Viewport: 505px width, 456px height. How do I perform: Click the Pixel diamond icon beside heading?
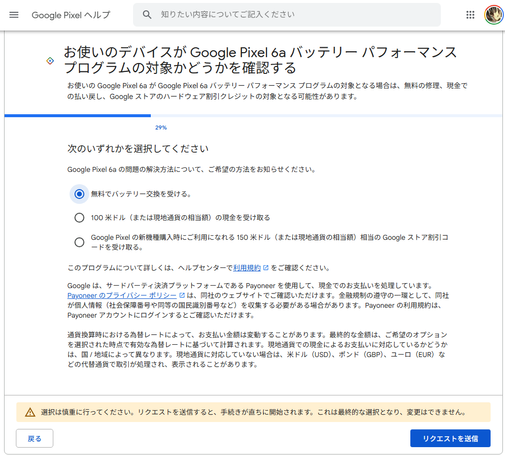[x=50, y=61]
